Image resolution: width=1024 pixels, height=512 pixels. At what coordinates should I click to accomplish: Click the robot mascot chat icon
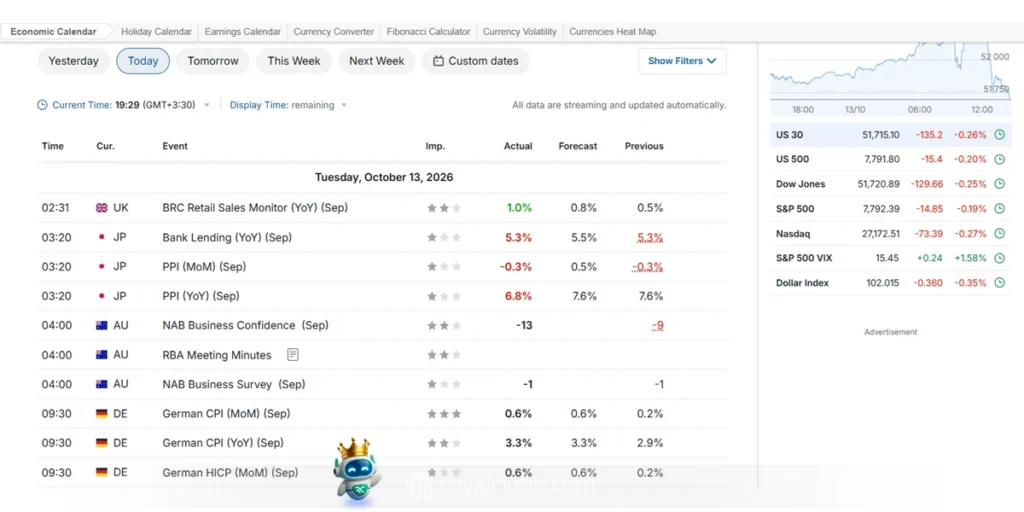(356, 471)
